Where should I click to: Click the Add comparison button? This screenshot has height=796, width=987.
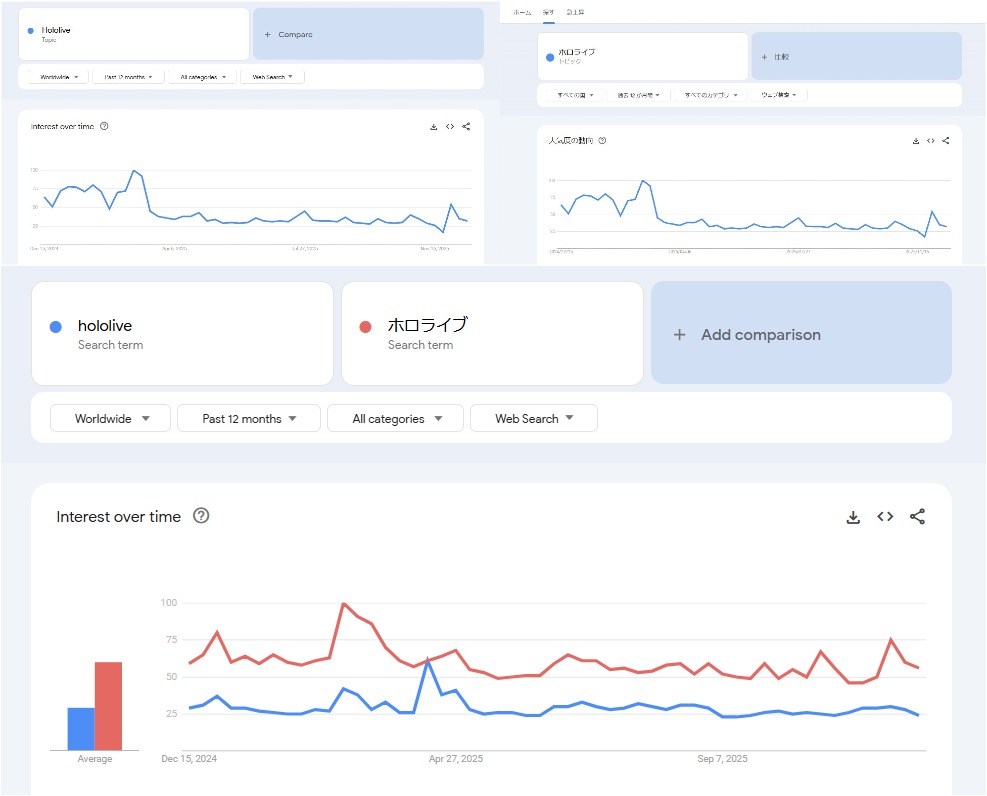click(801, 333)
